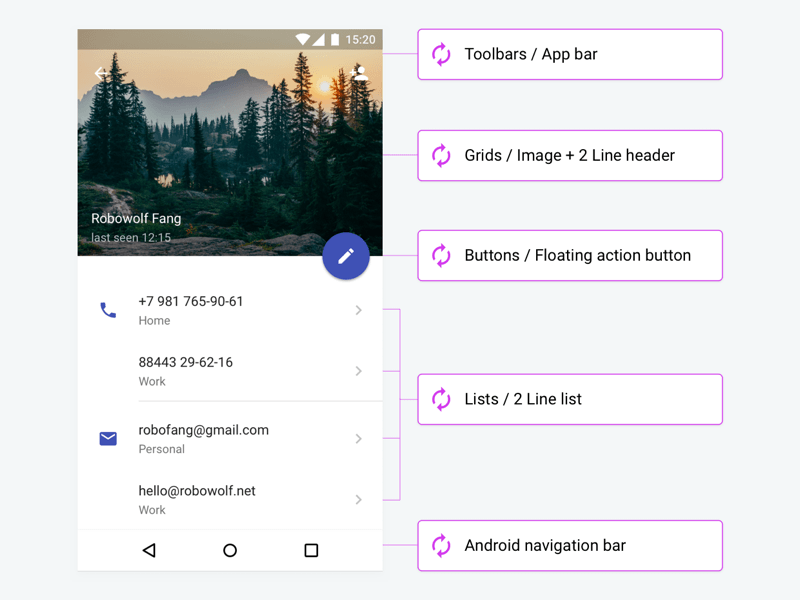Select the hello@robowolf.net address
Screen dimensions: 800x600
tap(197, 491)
